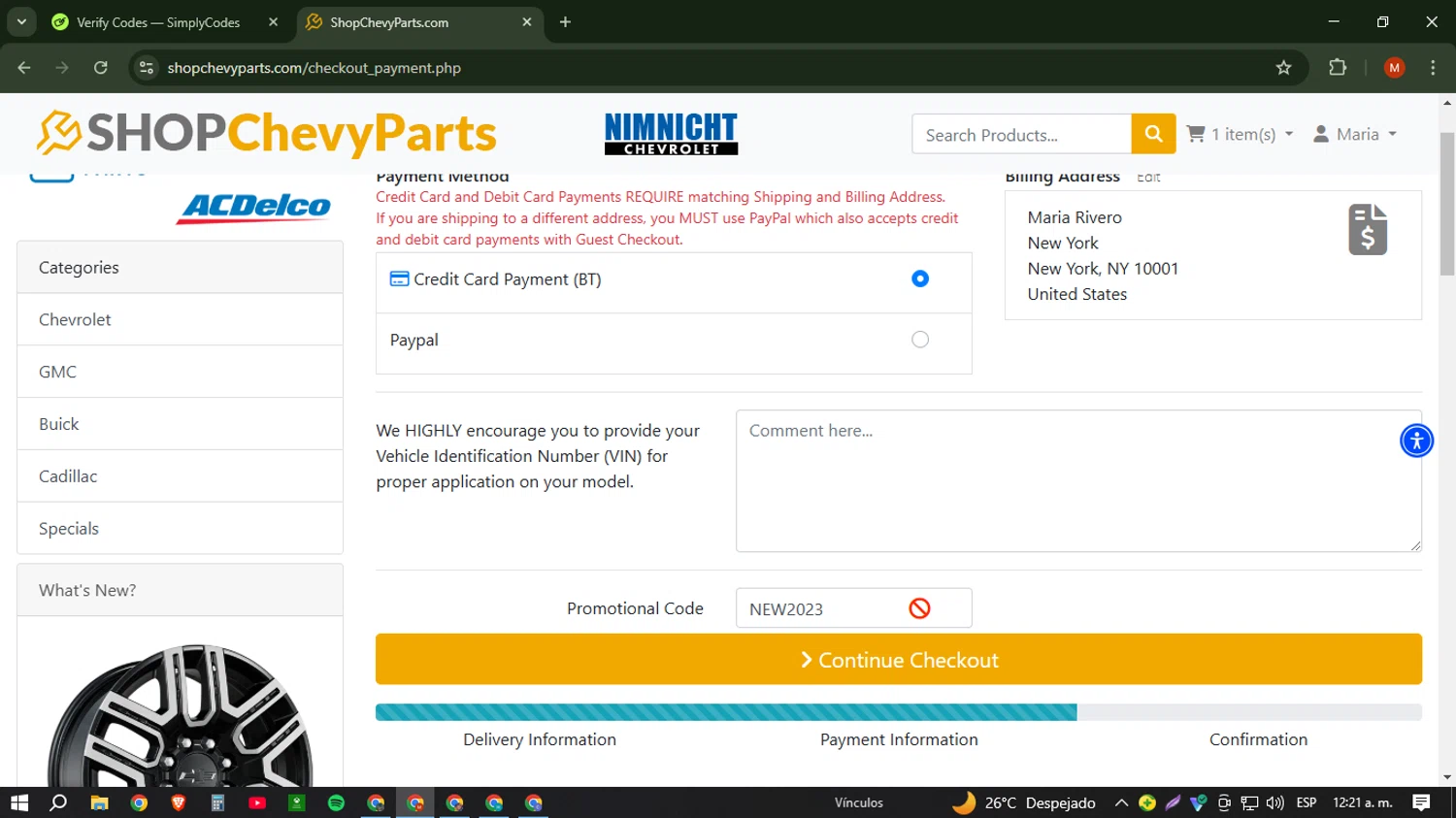Open Chevrolet category
The height and width of the screenshot is (818, 1456).
[x=180, y=319]
